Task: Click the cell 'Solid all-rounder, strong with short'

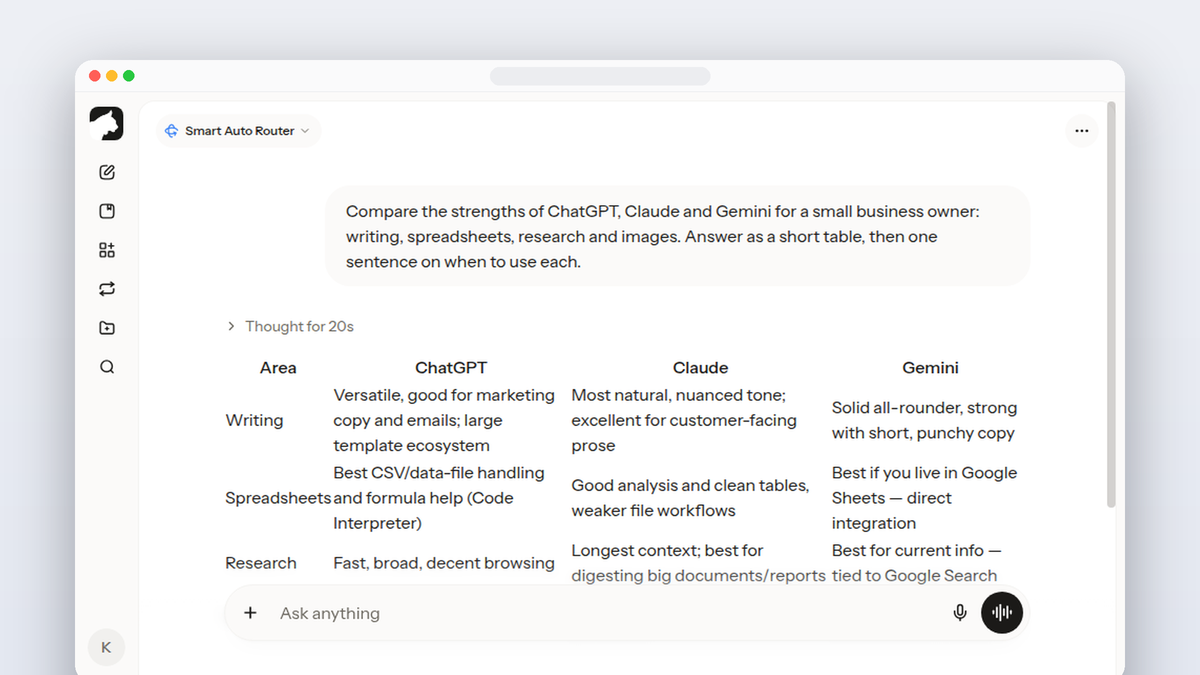Action: coord(924,421)
